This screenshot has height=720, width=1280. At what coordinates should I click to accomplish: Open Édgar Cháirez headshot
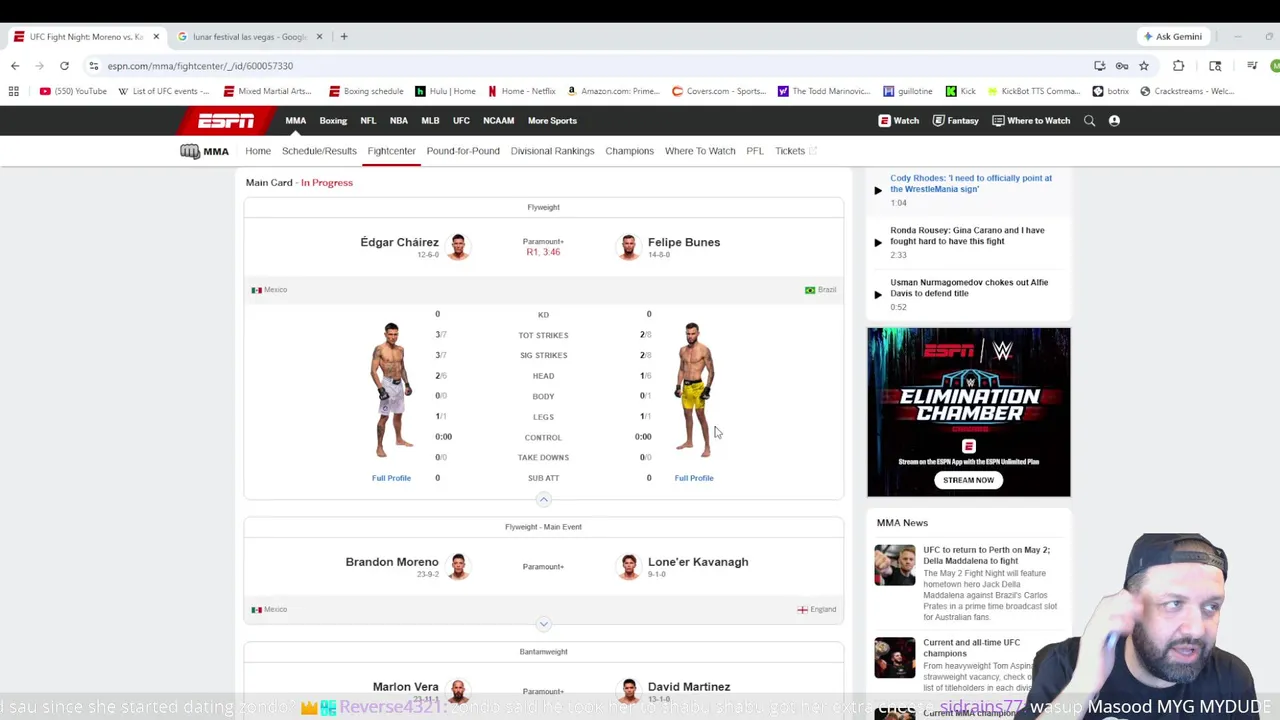pyautogui.click(x=458, y=246)
